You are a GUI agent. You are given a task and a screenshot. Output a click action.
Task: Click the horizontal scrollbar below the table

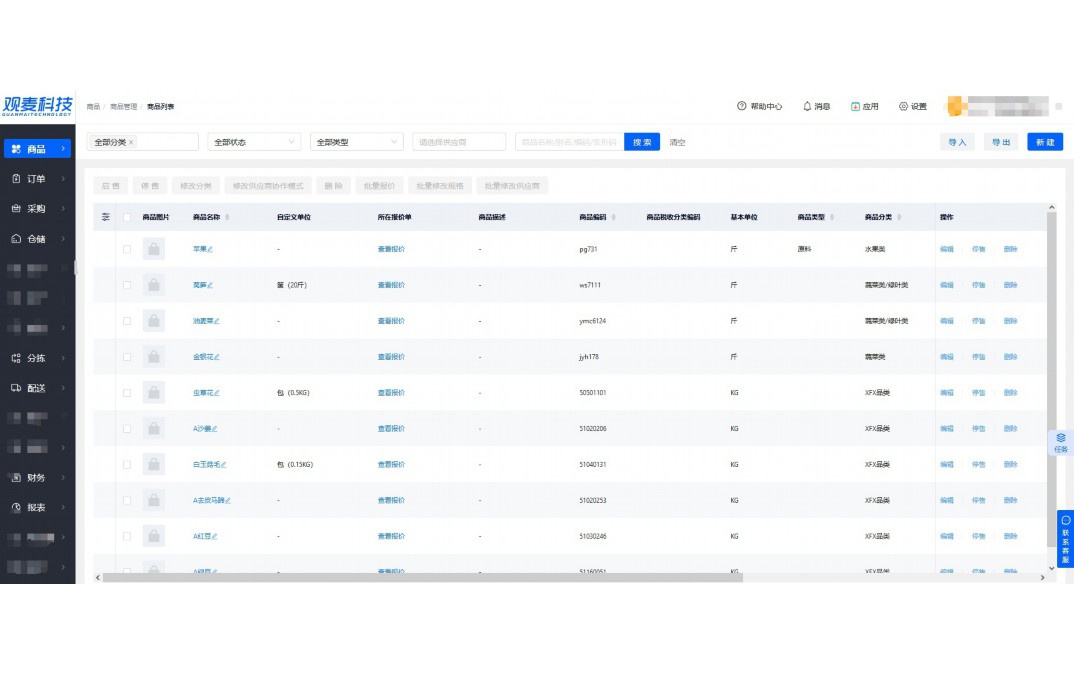click(420, 577)
